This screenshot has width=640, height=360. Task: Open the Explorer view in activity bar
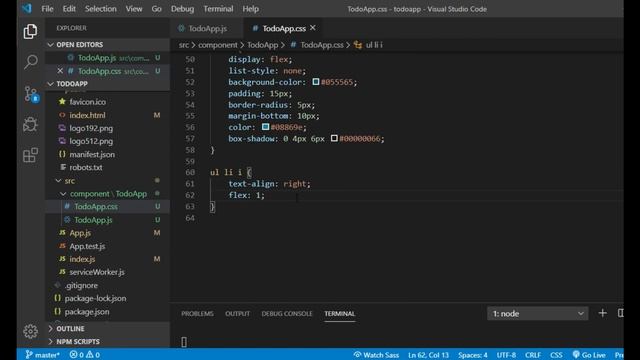30,31
